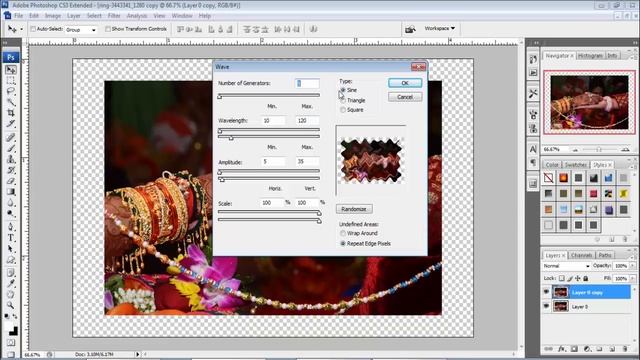The width and height of the screenshot is (640, 360).
Task: Click the Number of Generators slider handle
Action: (220, 97)
